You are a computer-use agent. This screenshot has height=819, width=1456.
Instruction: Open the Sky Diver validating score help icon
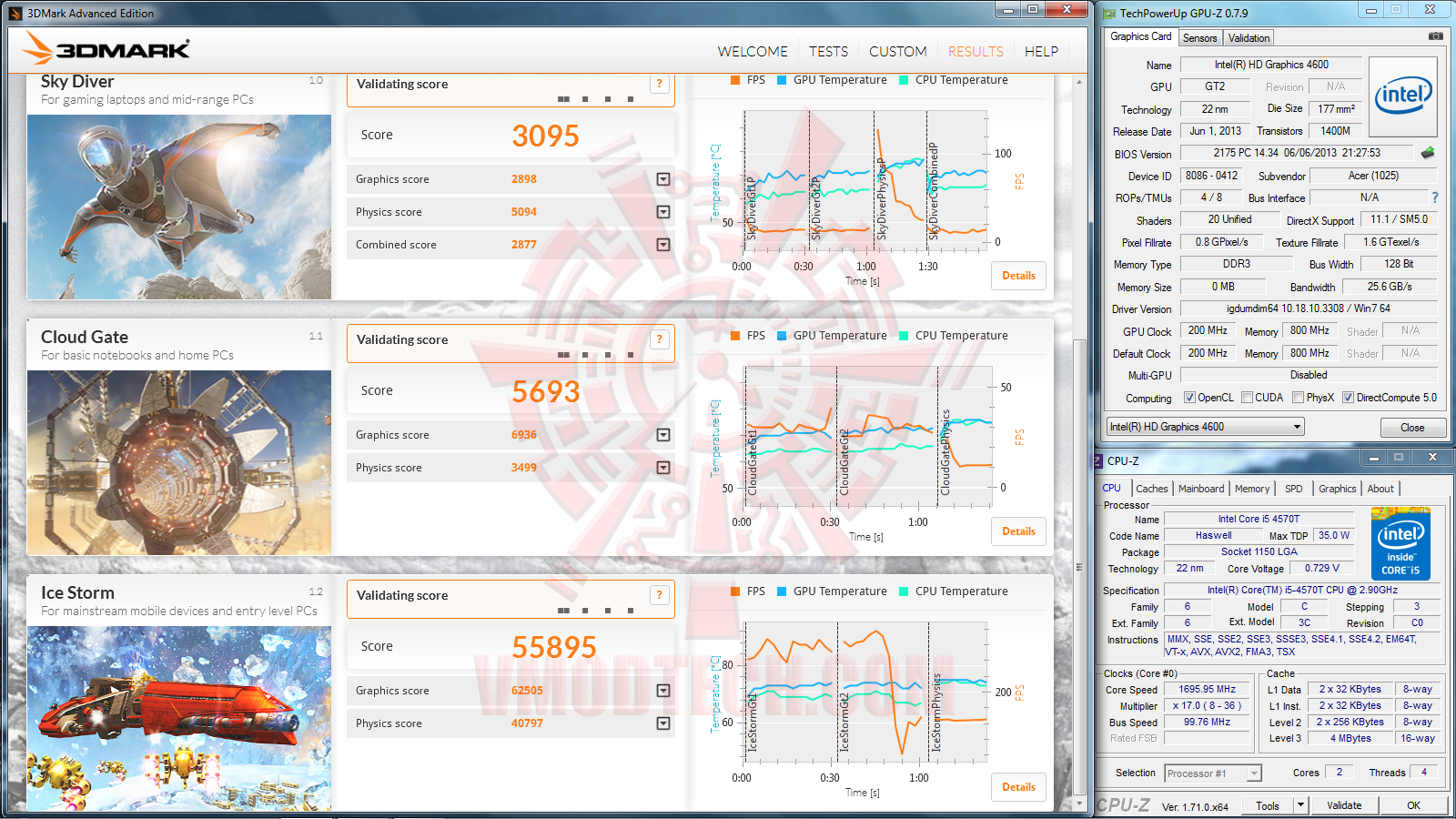point(660,84)
